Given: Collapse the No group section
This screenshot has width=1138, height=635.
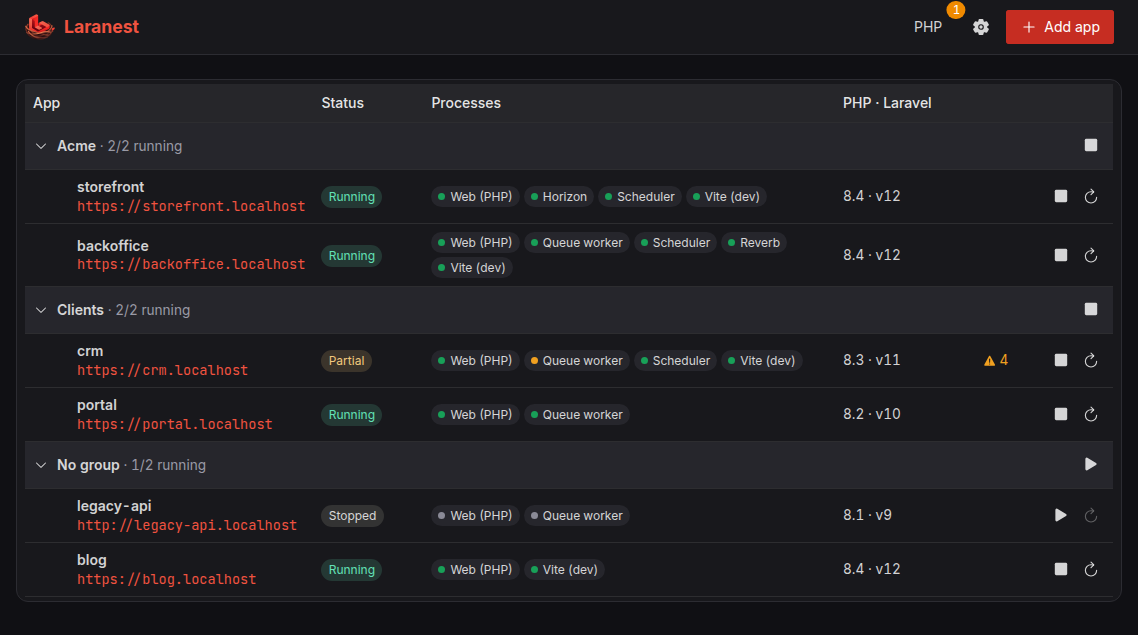Looking at the screenshot, I should coord(41,465).
